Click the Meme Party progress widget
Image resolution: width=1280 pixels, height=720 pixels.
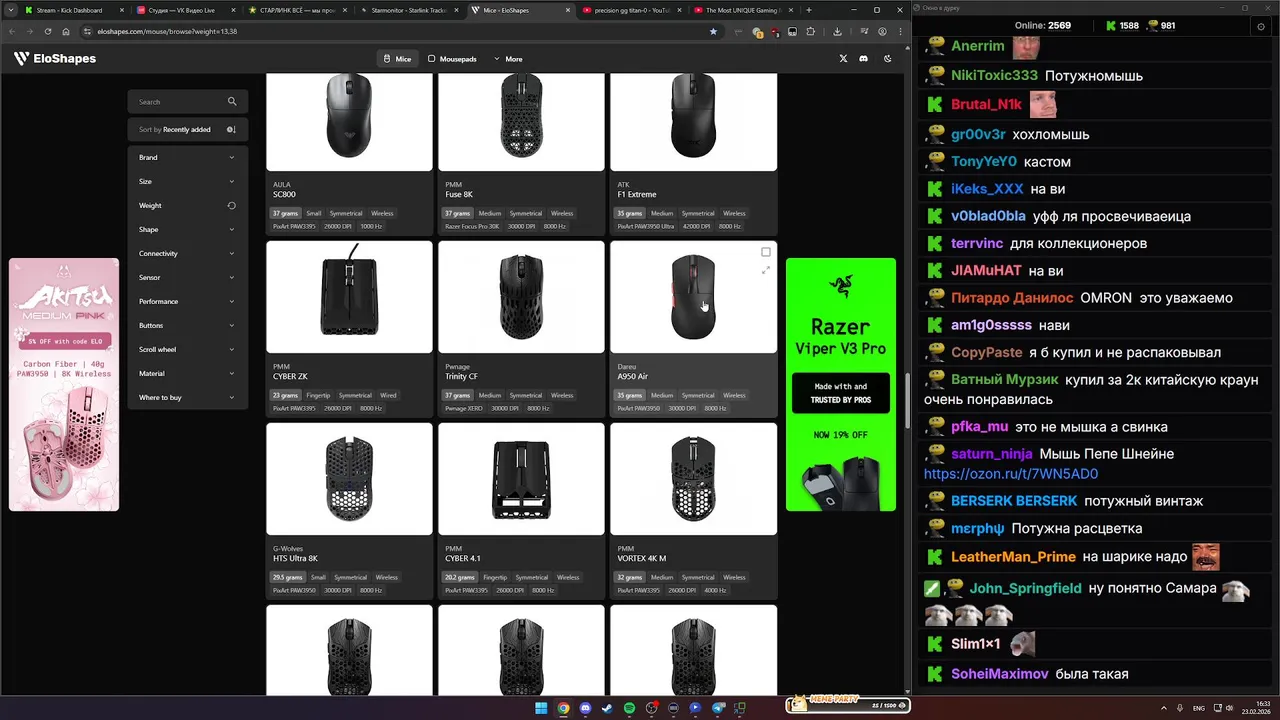(848, 705)
